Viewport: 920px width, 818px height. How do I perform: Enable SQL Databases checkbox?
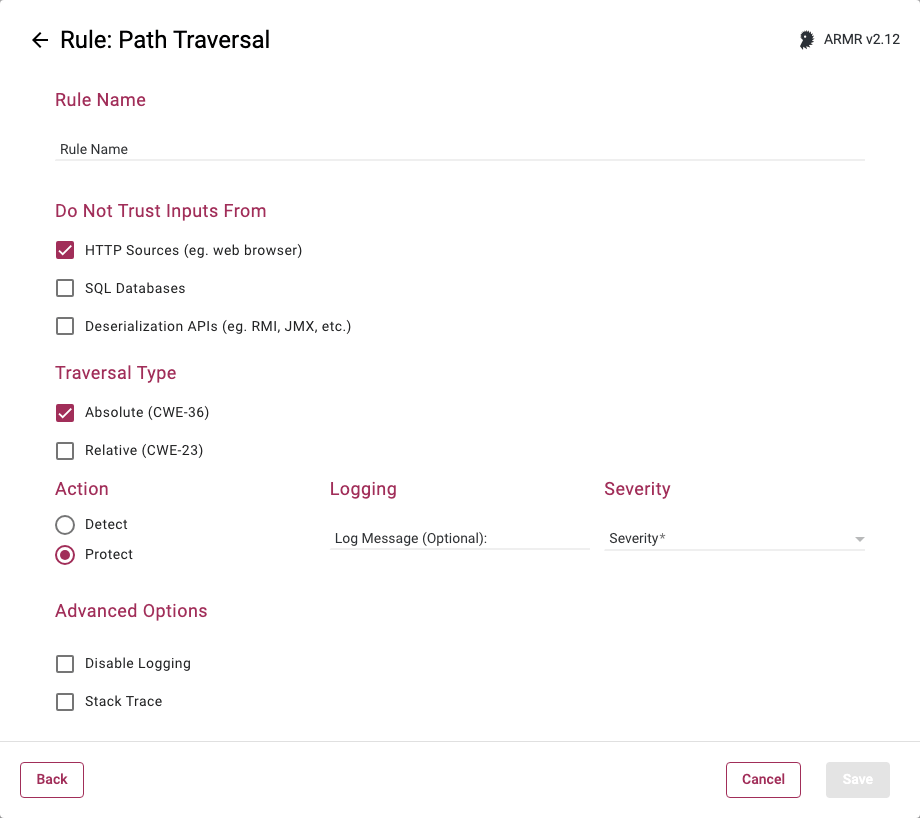click(x=65, y=288)
